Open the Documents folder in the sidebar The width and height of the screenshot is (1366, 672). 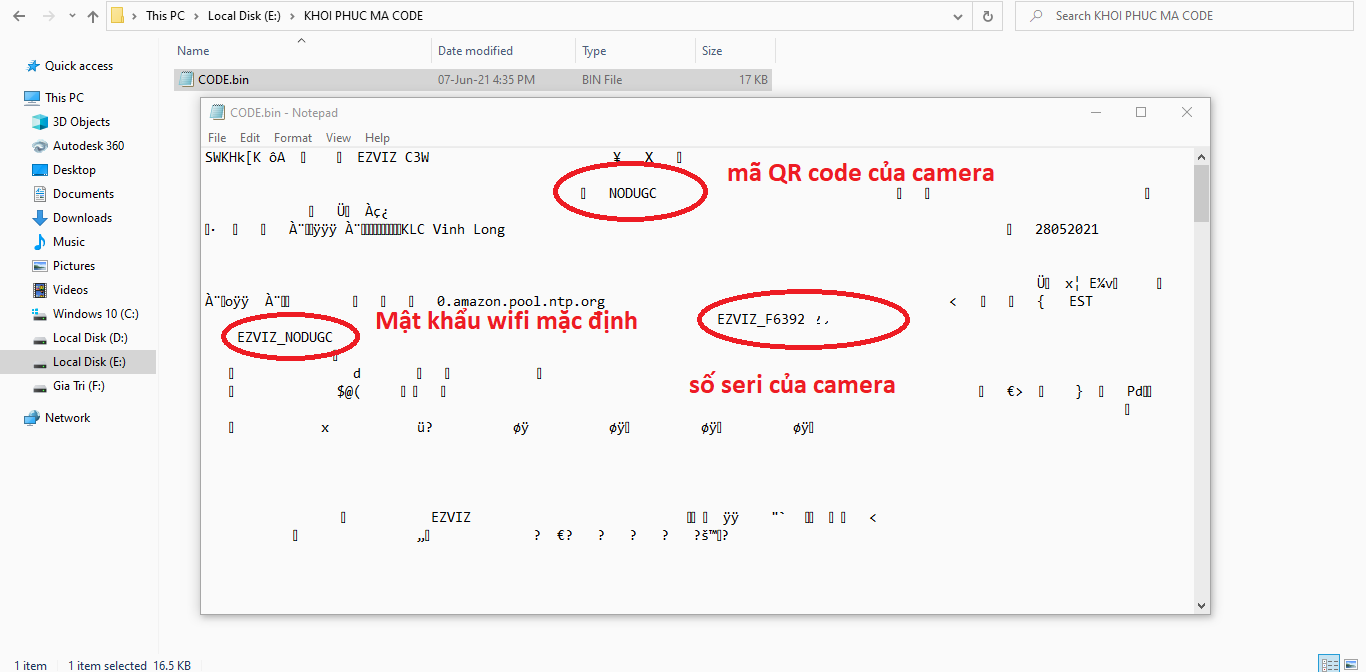tap(83, 194)
